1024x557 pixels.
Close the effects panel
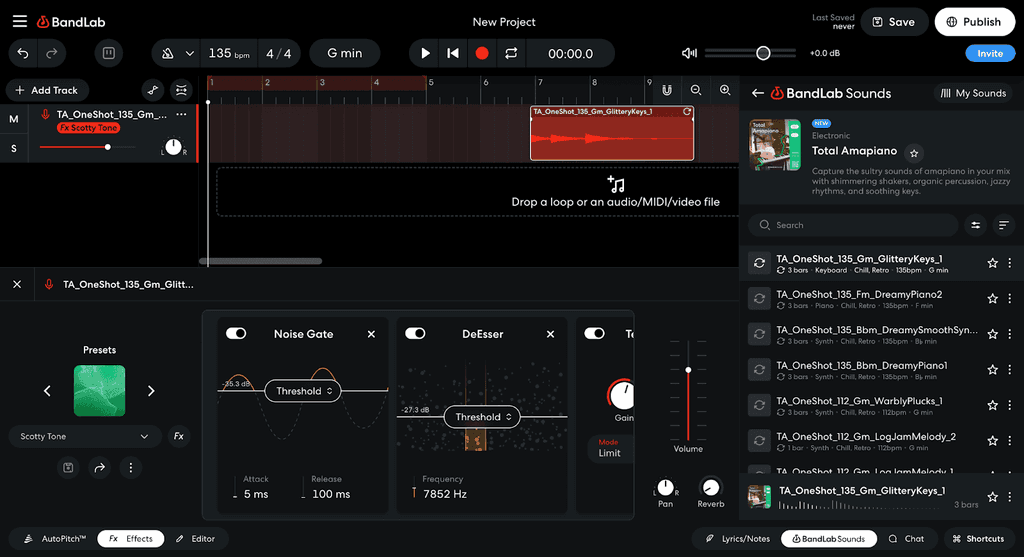pos(17,284)
